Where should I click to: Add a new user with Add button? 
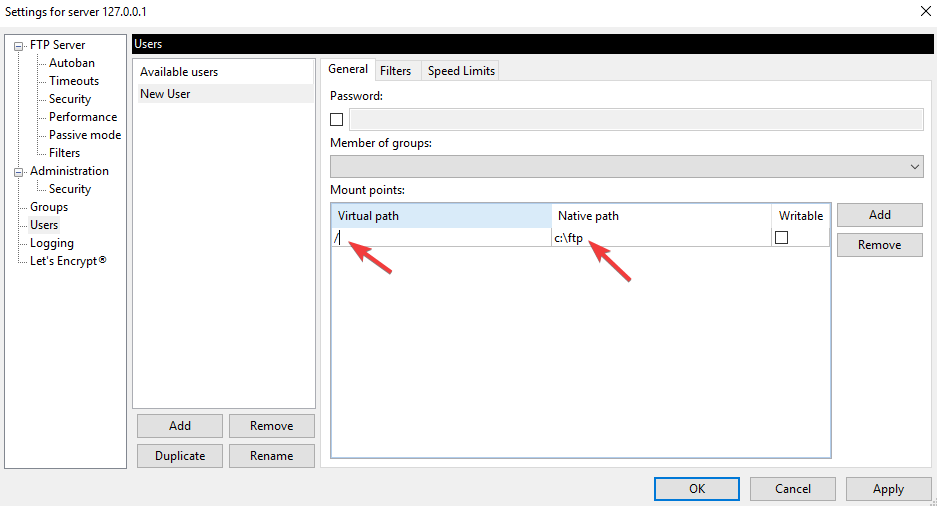point(180,426)
